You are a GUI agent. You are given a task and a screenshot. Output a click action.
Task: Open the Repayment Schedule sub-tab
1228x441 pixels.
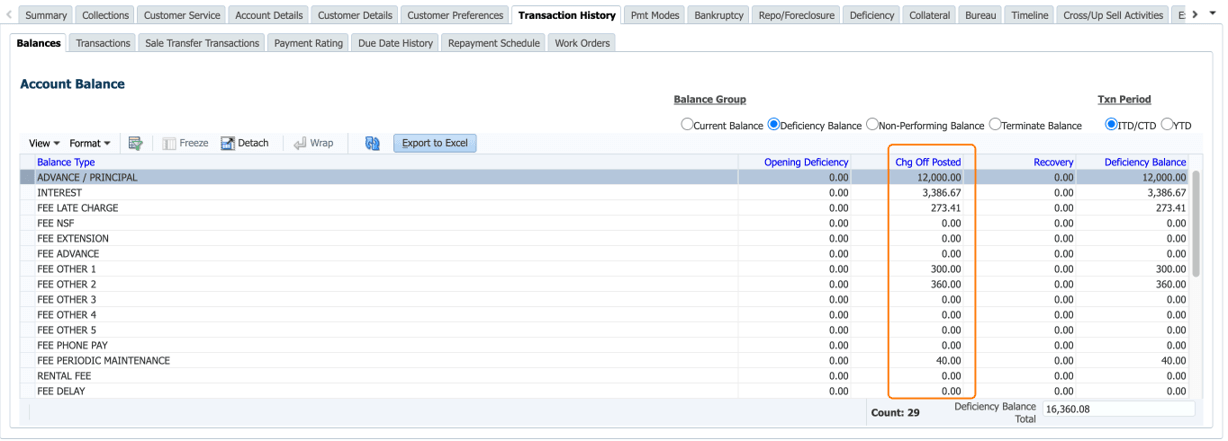[x=494, y=43]
